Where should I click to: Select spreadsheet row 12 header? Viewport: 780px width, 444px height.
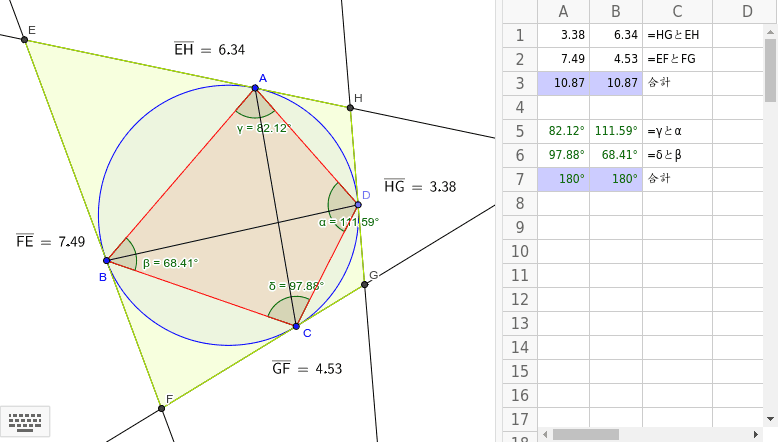[520, 299]
